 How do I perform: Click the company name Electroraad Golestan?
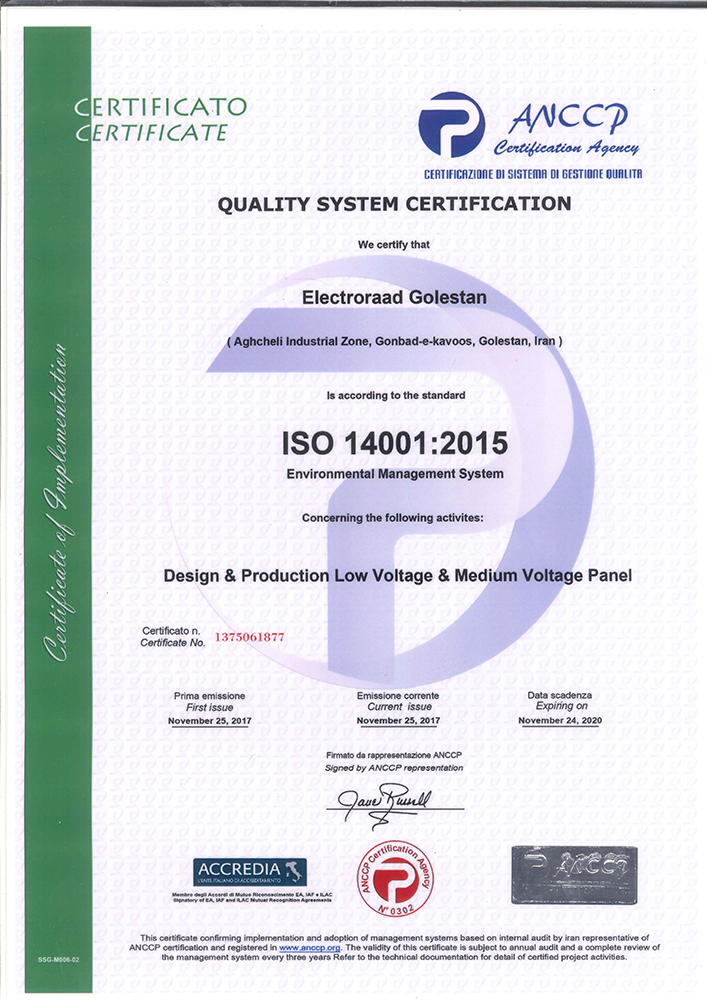[394, 297]
